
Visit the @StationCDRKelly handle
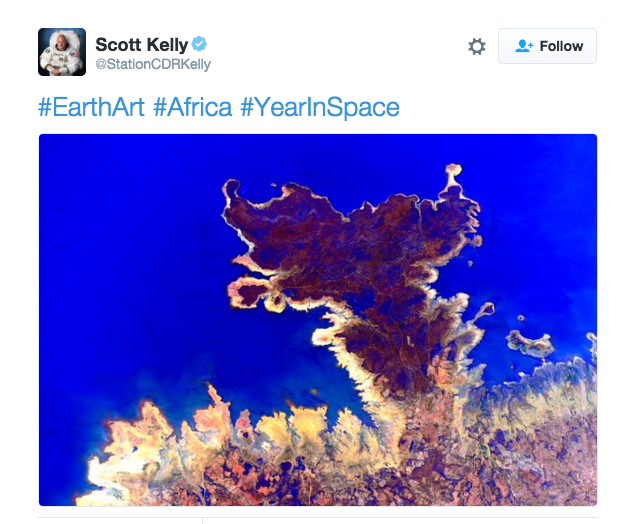pos(153,64)
